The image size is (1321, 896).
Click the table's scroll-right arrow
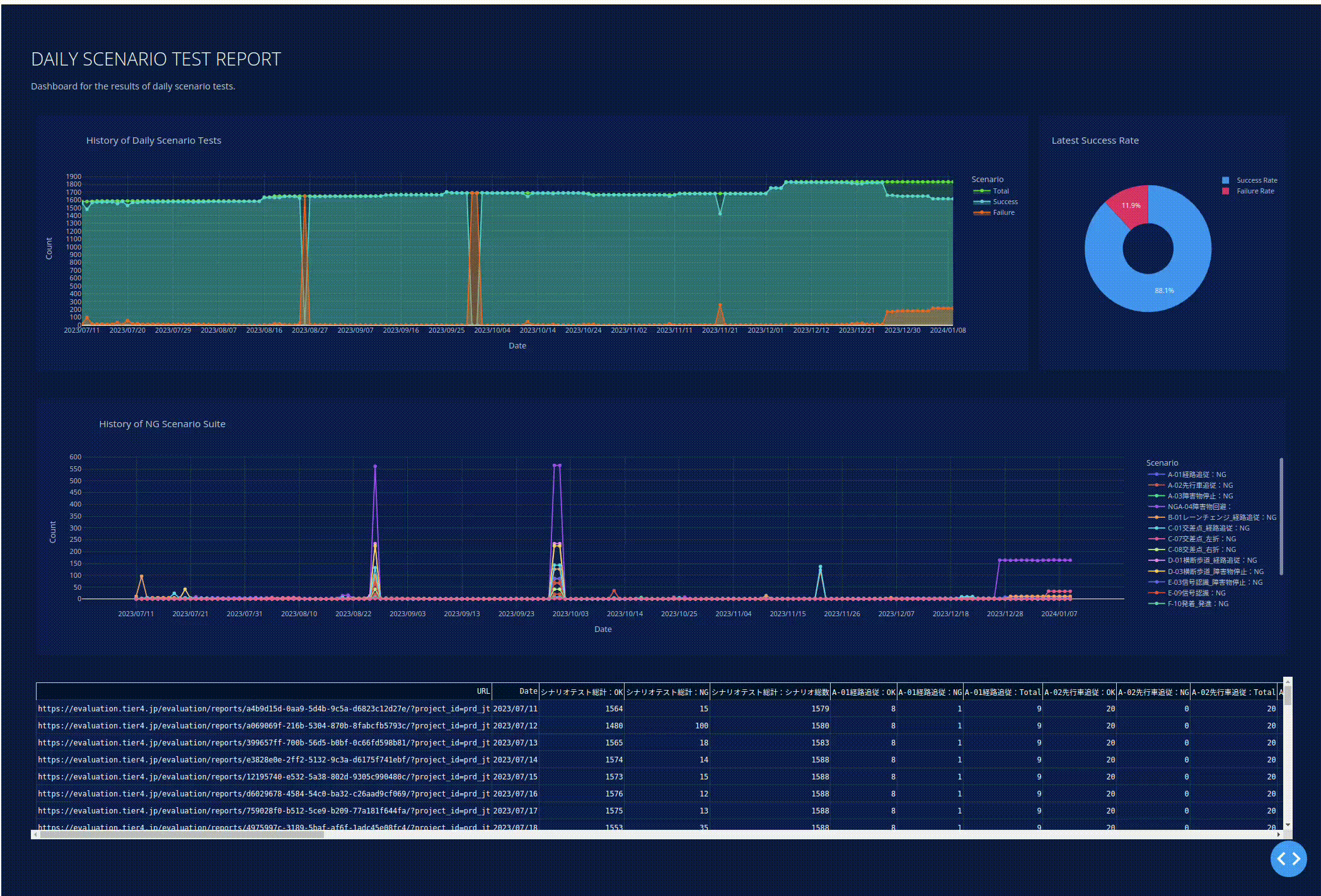click(x=1279, y=834)
